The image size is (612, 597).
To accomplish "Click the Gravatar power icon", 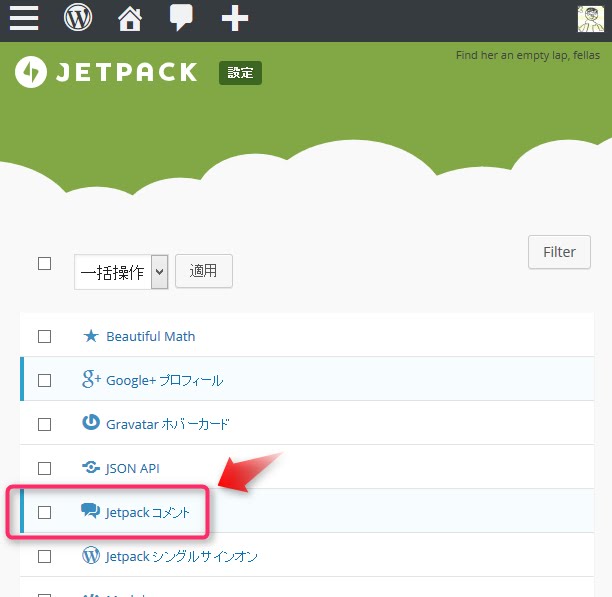I will [91, 423].
